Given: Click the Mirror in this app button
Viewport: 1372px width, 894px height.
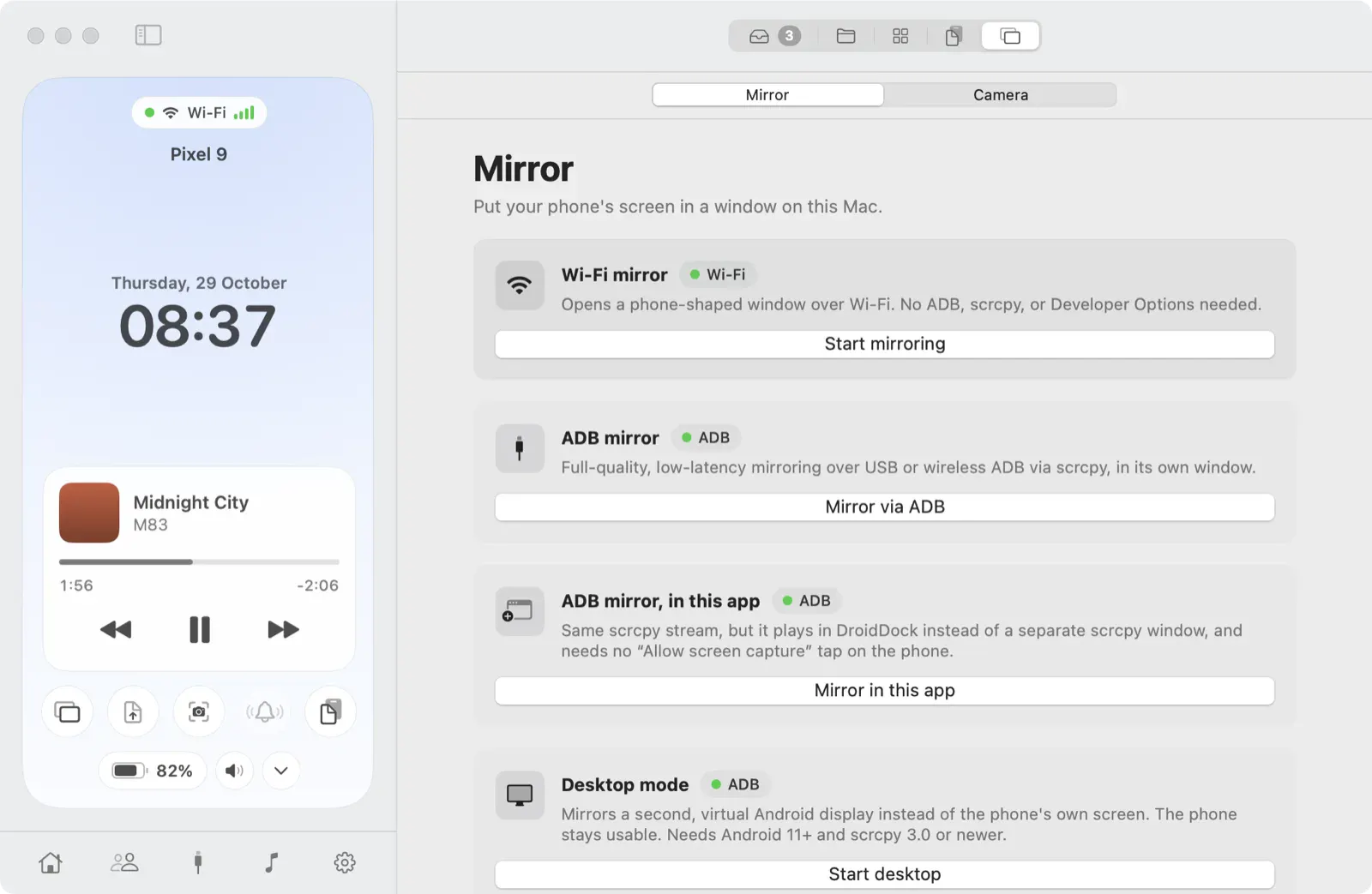Looking at the screenshot, I should coord(884,690).
